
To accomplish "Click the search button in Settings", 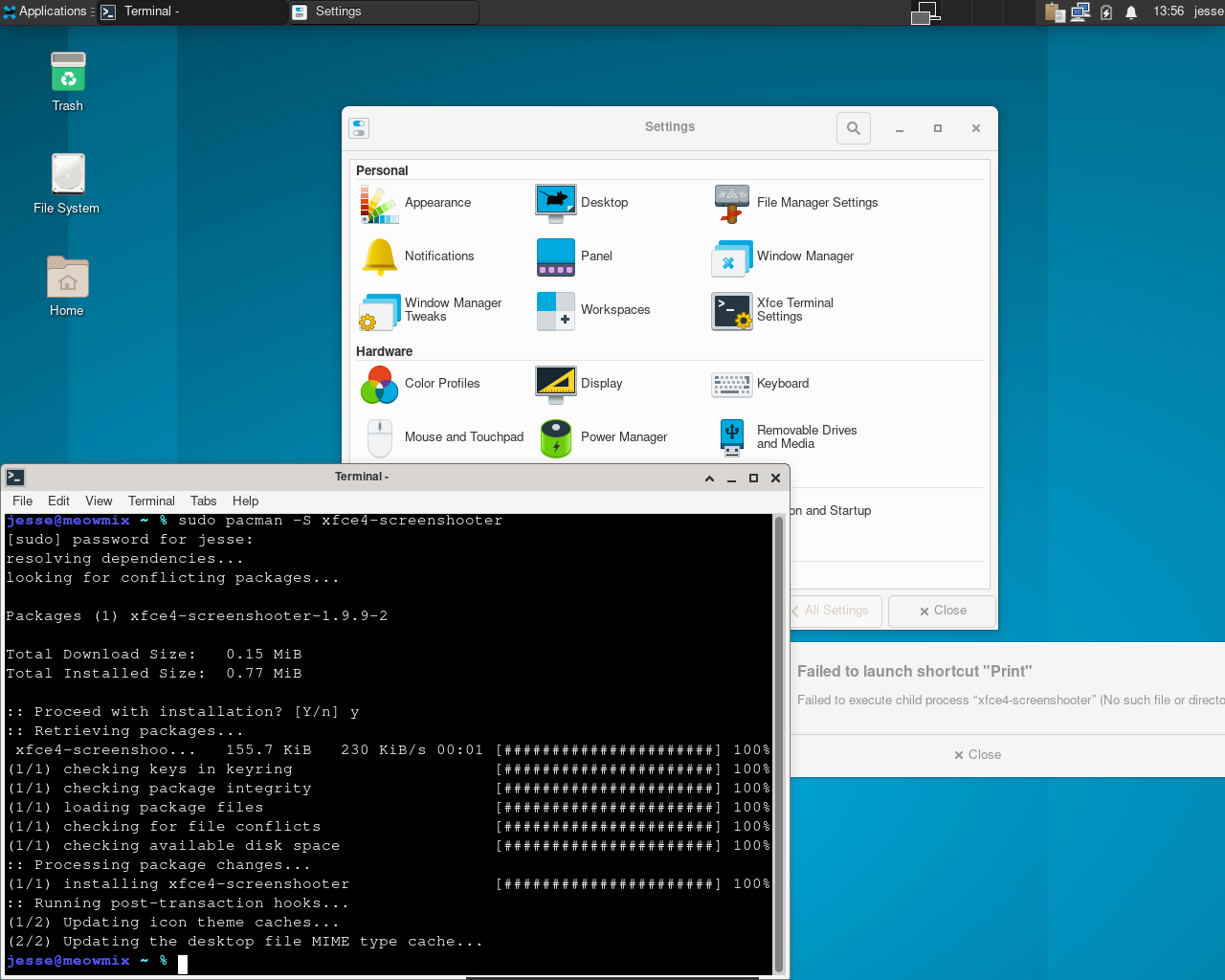I will point(854,128).
